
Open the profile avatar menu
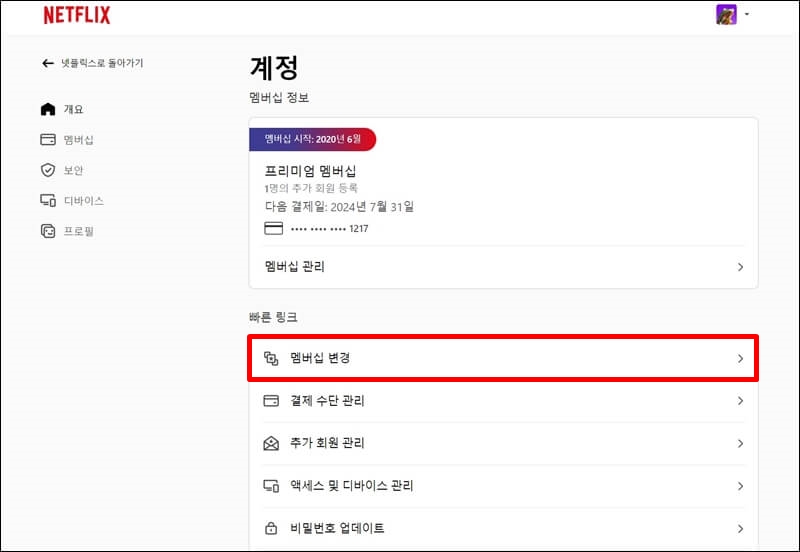(x=726, y=14)
